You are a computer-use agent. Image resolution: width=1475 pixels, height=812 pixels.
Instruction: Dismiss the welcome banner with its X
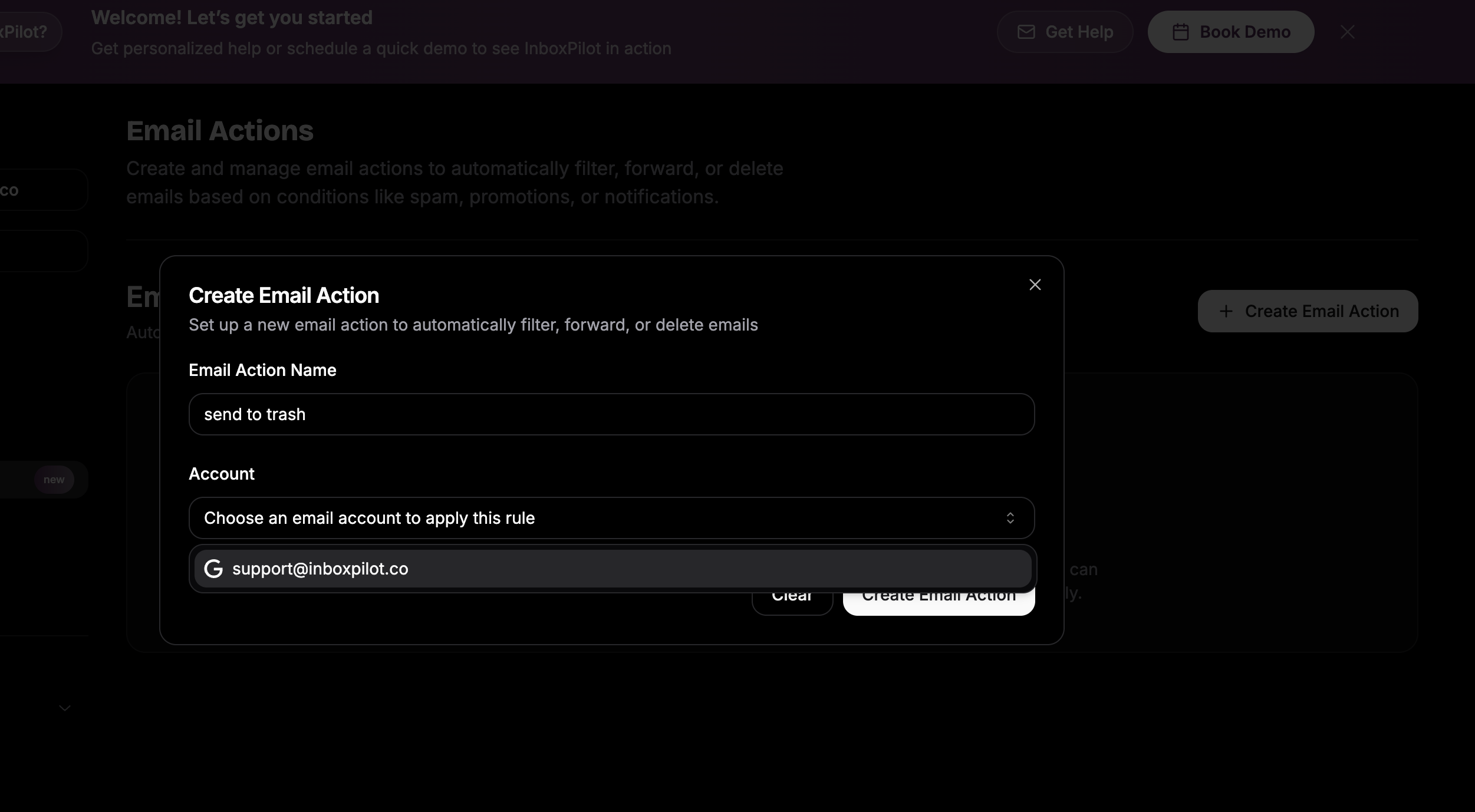(1348, 32)
